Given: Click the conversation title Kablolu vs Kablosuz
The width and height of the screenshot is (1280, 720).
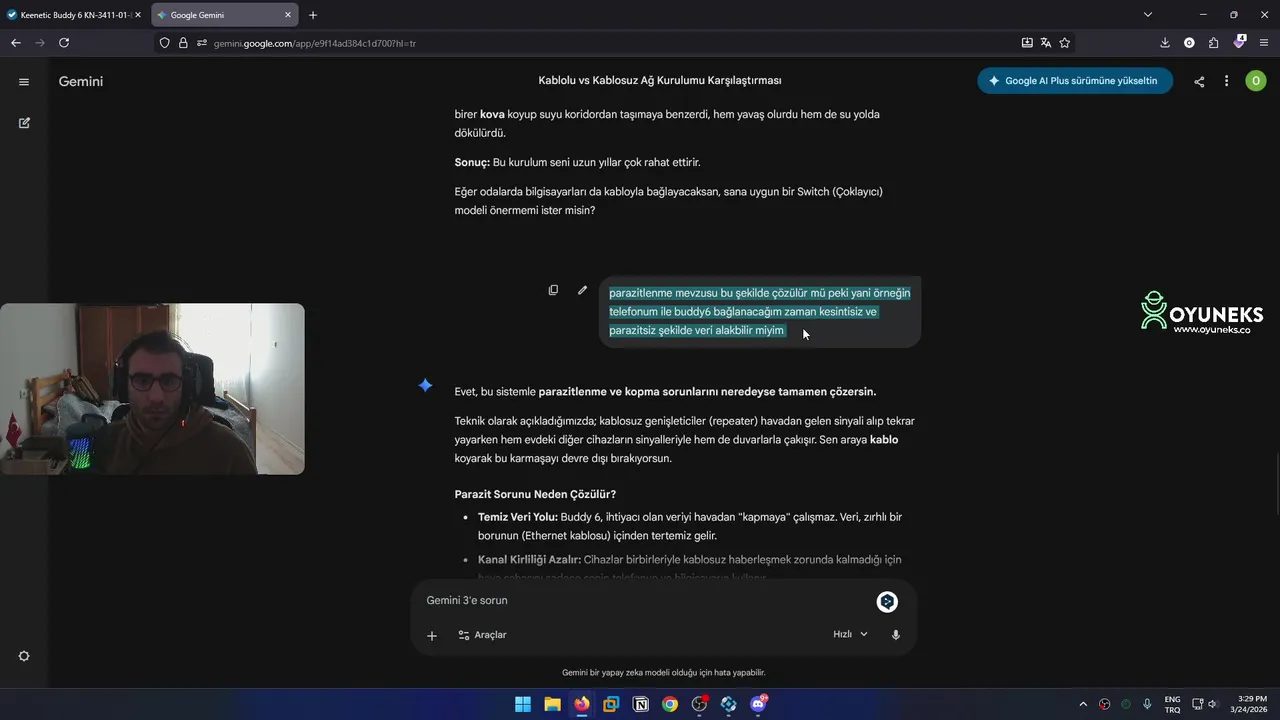Looking at the screenshot, I should coord(660,80).
